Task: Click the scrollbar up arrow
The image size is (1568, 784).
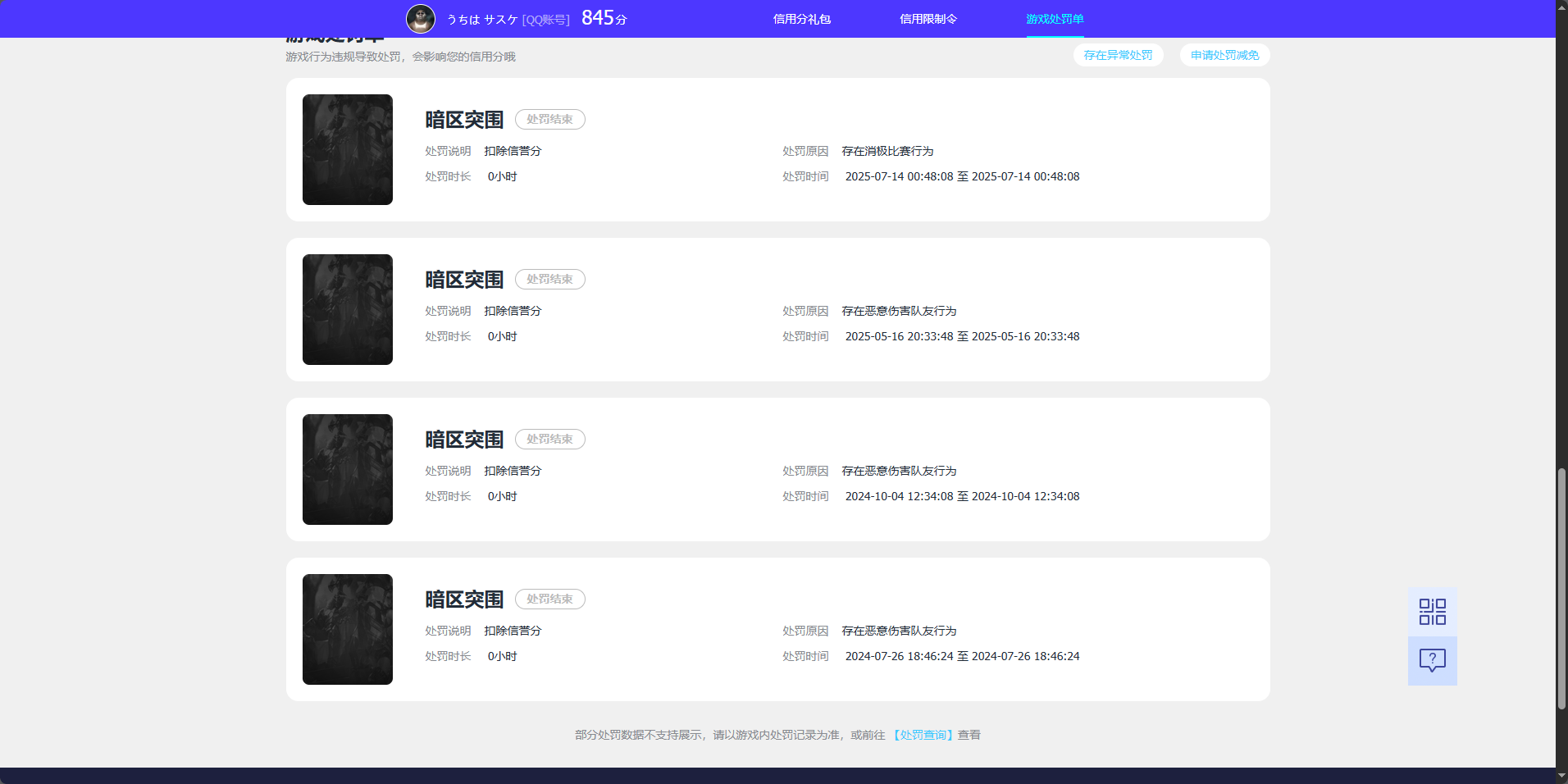Action: (1561, 7)
